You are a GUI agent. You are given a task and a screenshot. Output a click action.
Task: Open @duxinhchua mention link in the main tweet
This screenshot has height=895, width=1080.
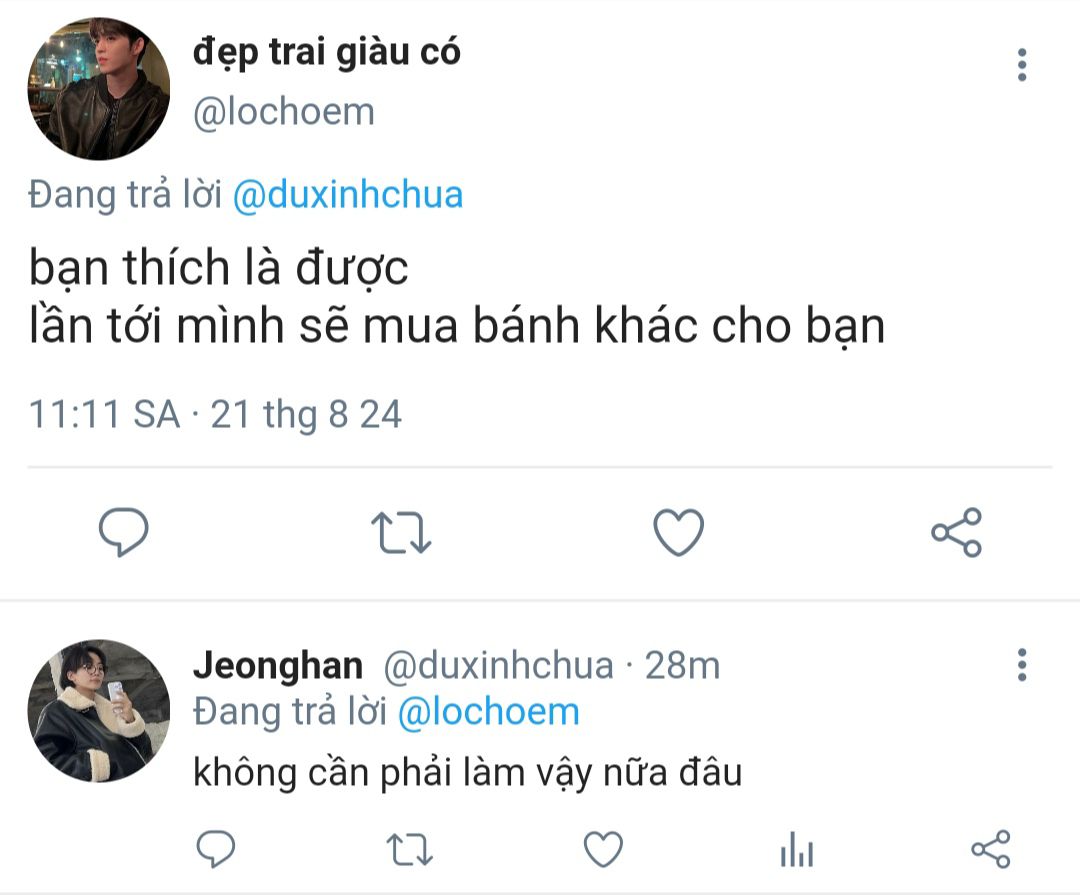pos(348,195)
